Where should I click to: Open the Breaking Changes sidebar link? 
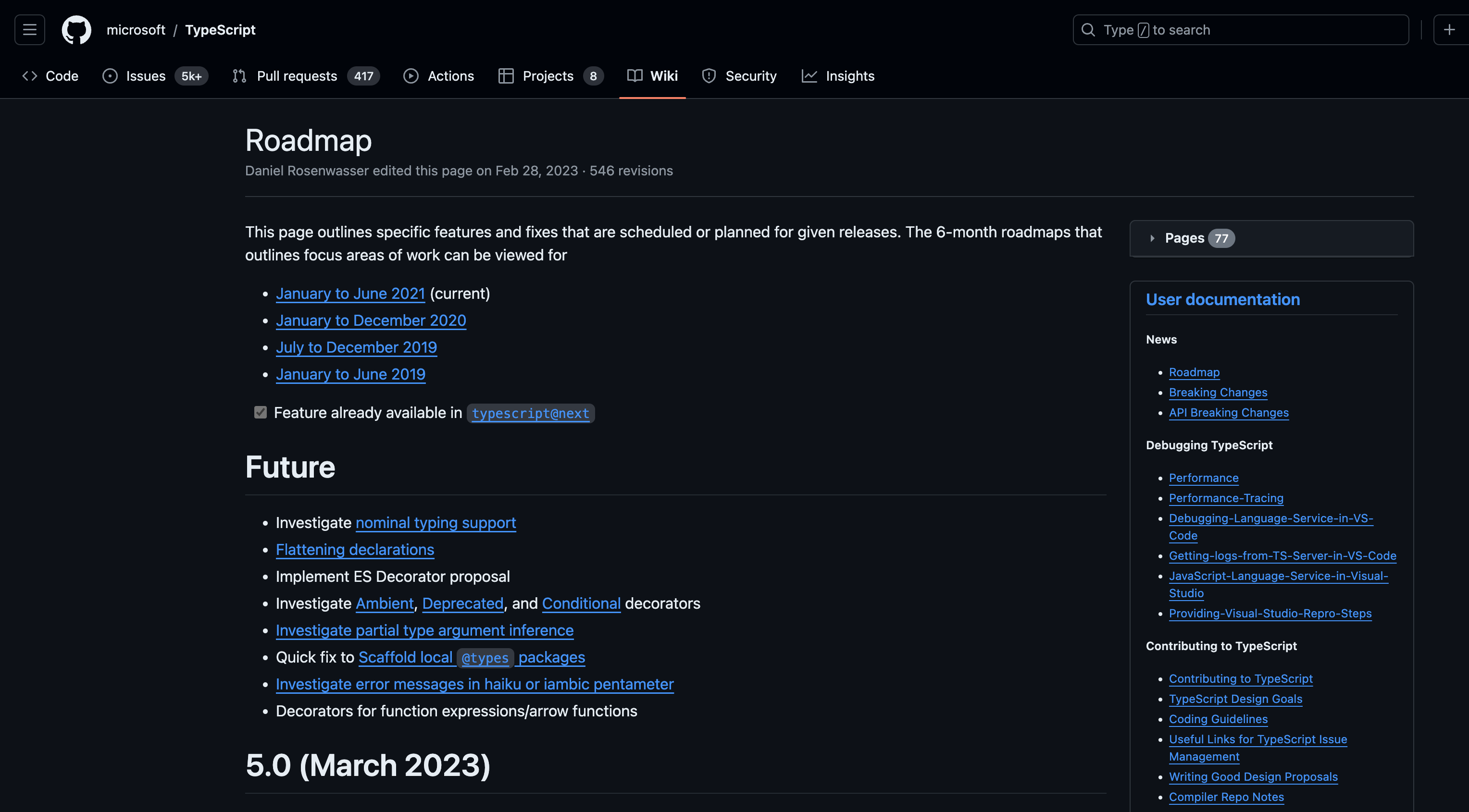tap(1218, 392)
